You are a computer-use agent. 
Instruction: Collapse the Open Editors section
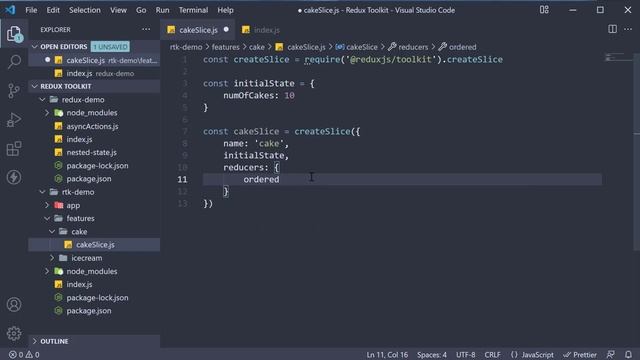[35, 47]
